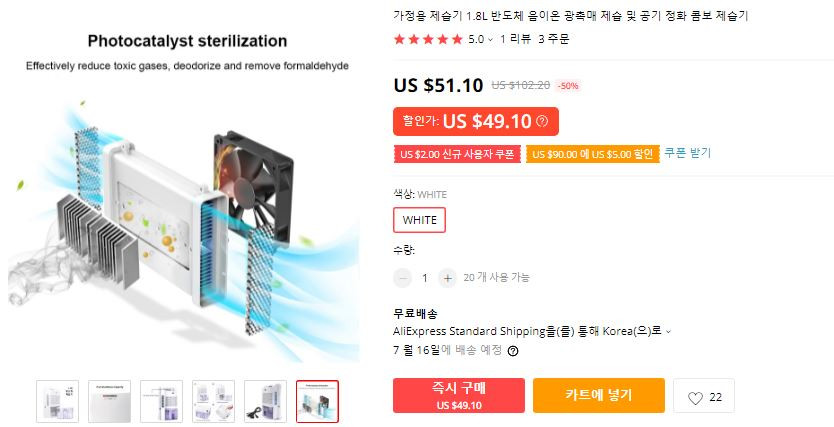Click the US $5.00 off coupon tag
Viewport: 834px width, 427px height.
[593, 154]
